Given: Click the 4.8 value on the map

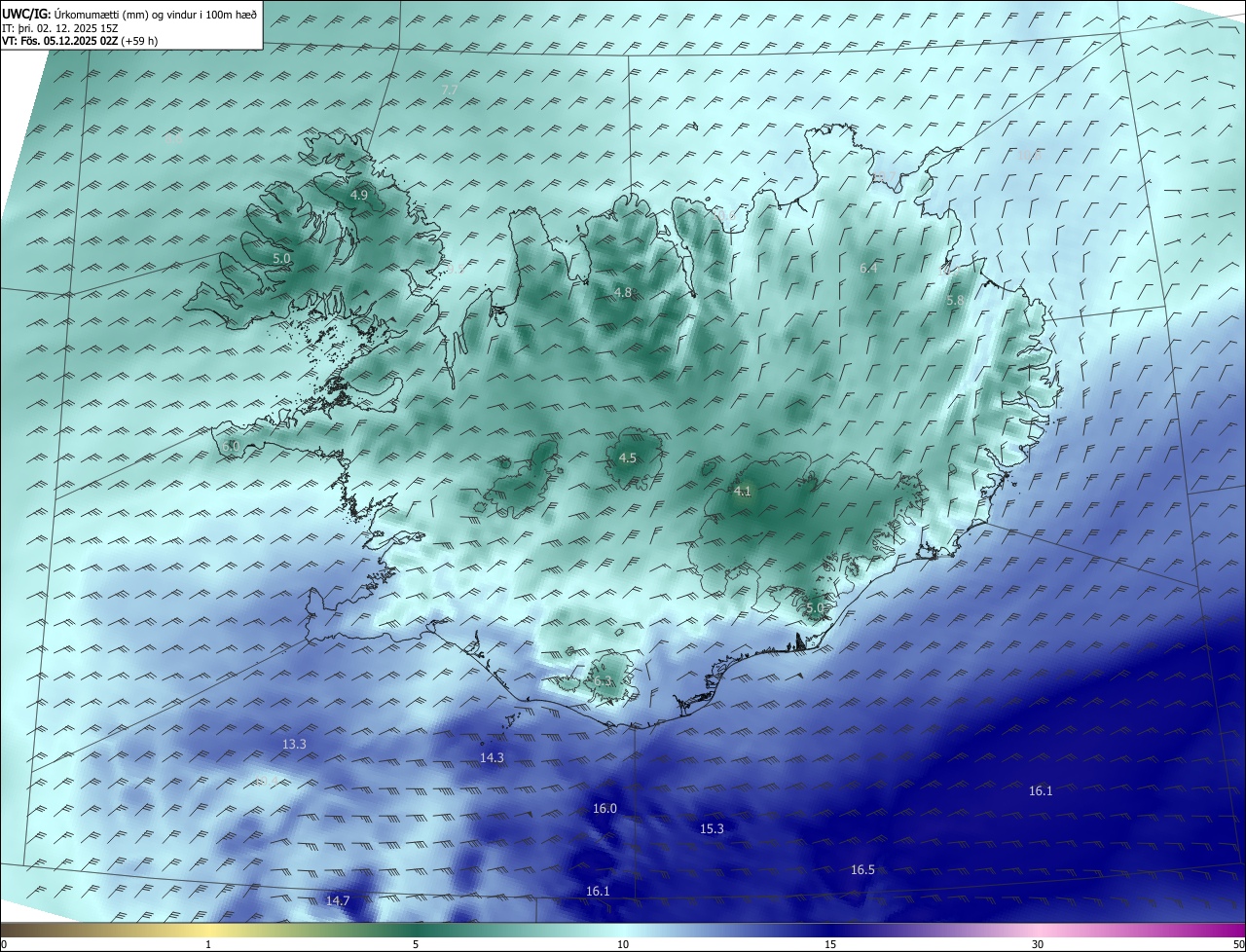Looking at the screenshot, I should point(623,292).
